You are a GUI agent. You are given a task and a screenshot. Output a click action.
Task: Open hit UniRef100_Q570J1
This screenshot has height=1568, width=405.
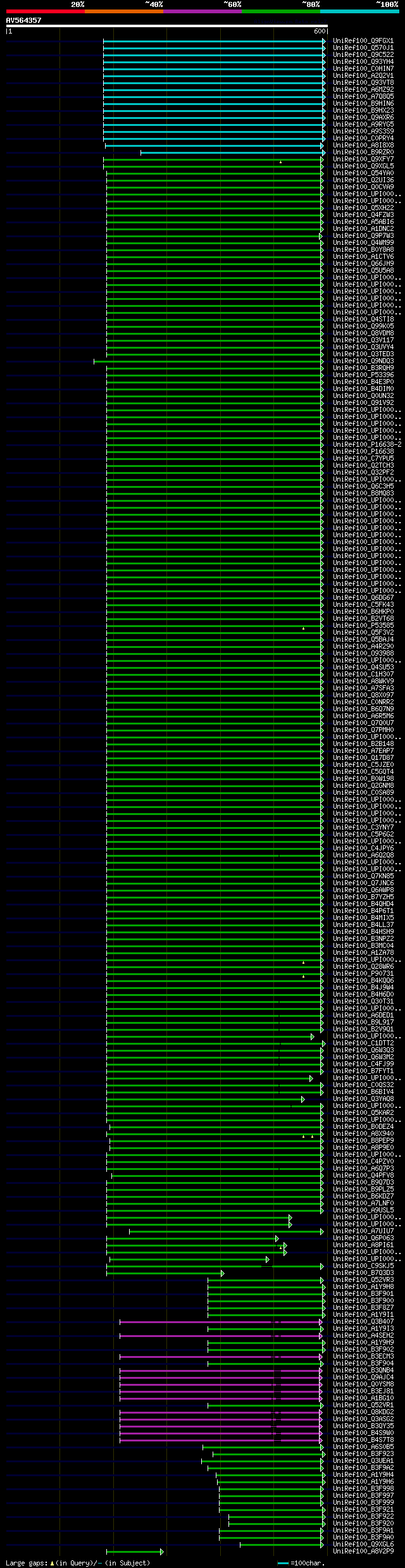[363, 48]
